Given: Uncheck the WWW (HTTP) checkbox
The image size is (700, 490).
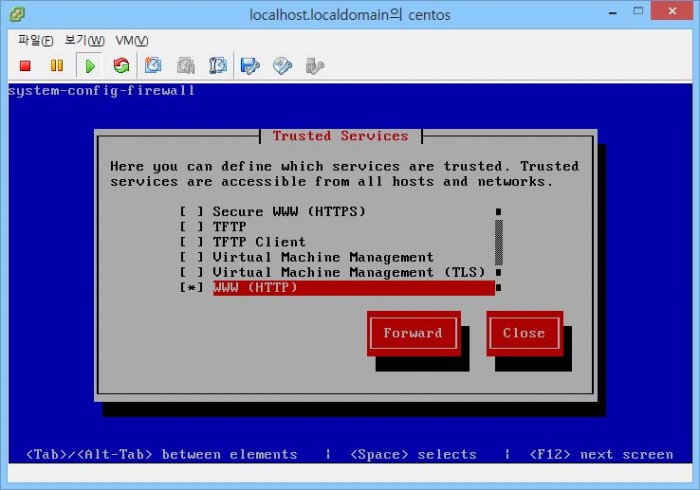Looking at the screenshot, I should point(192,287).
